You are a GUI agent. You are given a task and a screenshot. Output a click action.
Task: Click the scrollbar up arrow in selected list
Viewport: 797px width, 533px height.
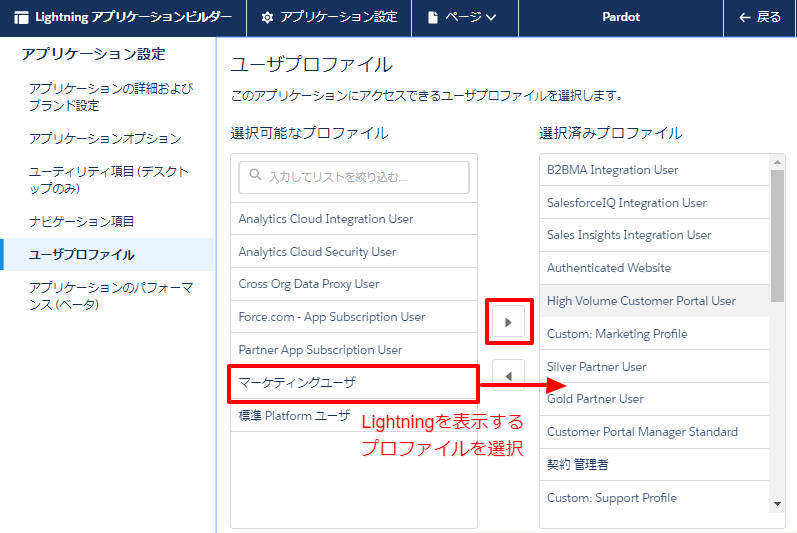tap(777, 162)
